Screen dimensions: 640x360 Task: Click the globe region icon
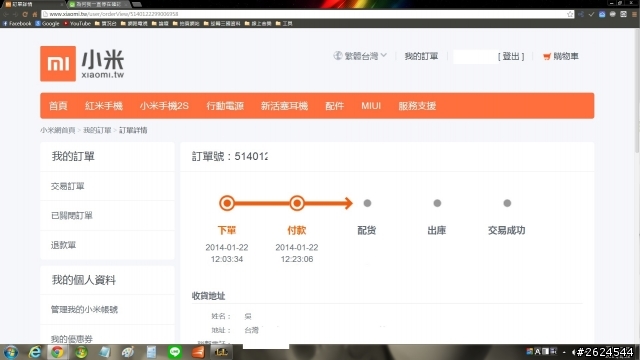pos(338,56)
